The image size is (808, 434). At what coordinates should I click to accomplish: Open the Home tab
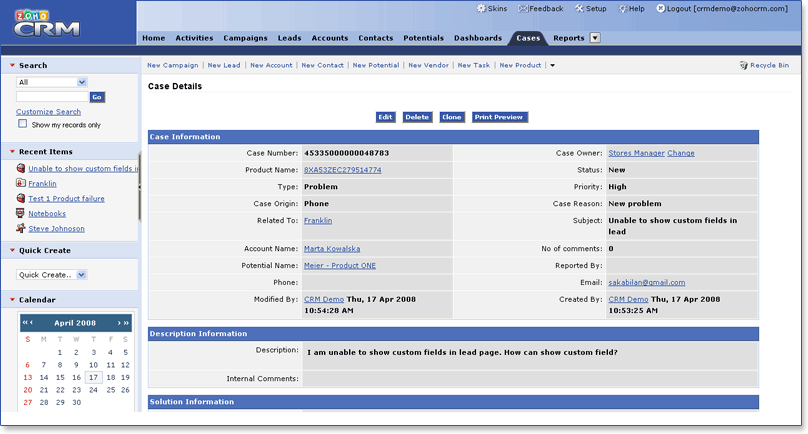[154, 38]
